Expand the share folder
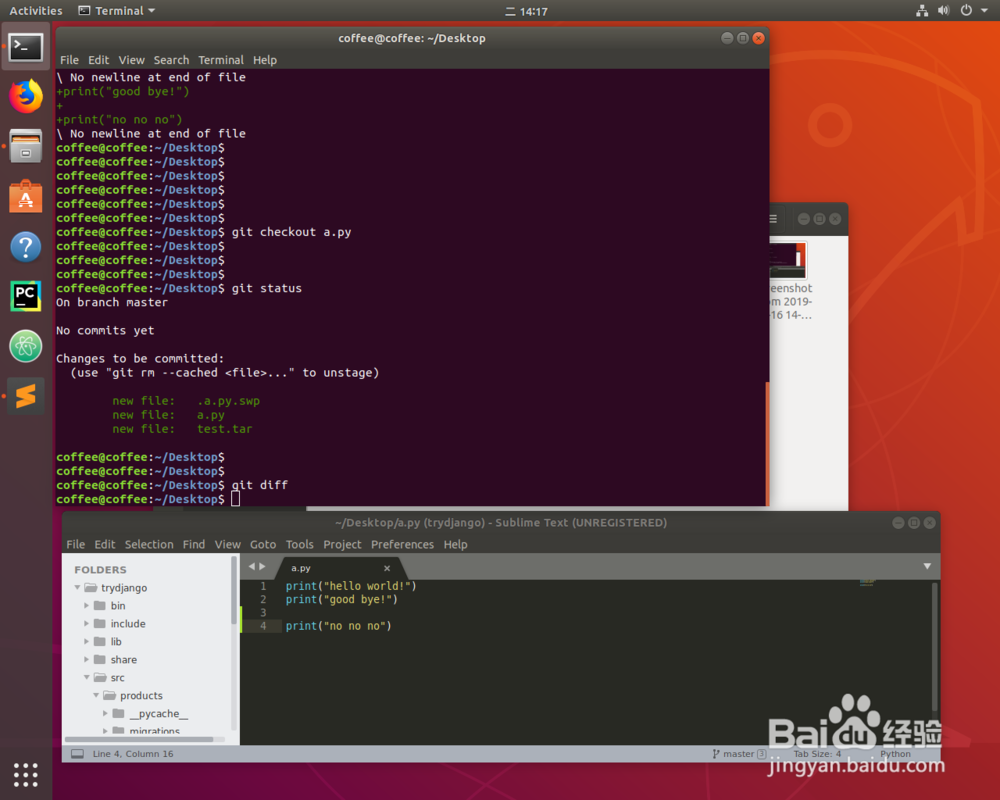Screen dimensions: 1000x800 pyautogui.click(x=87, y=659)
